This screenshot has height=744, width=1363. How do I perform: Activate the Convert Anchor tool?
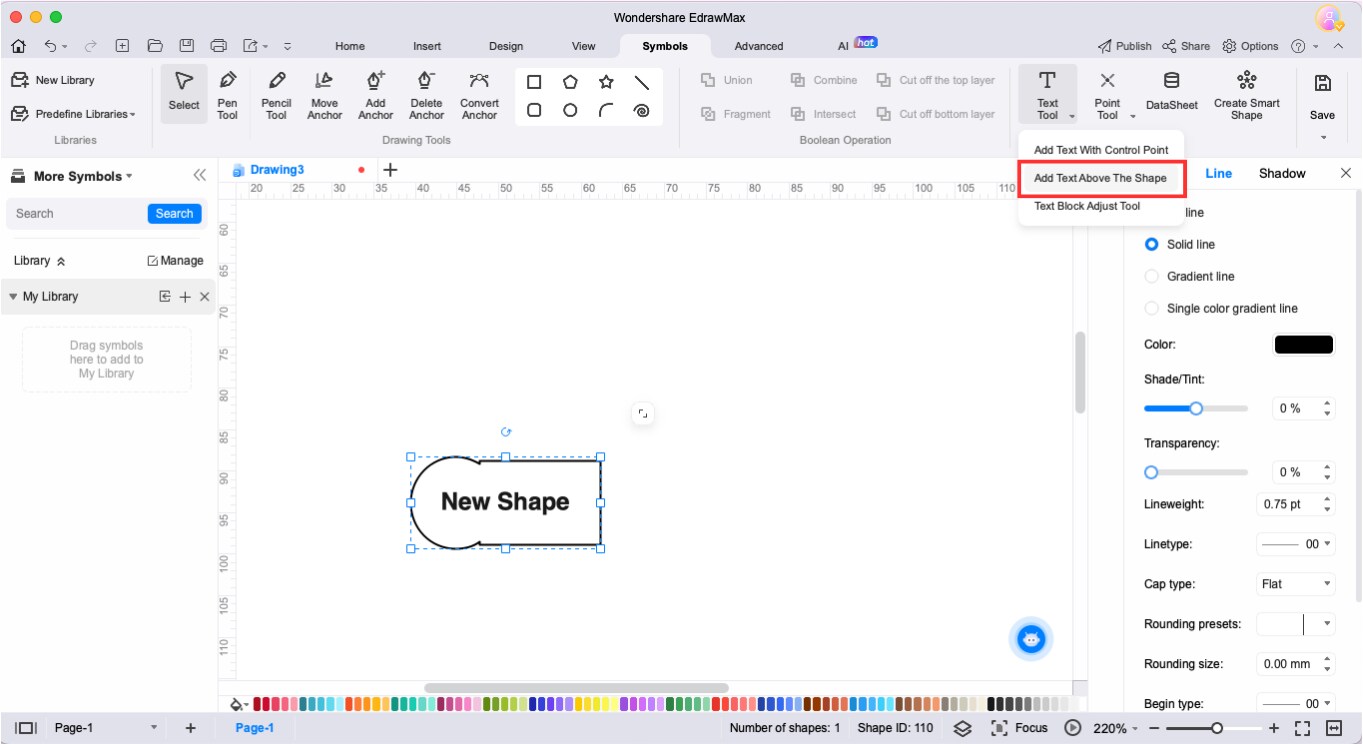(x=479, y=94)
